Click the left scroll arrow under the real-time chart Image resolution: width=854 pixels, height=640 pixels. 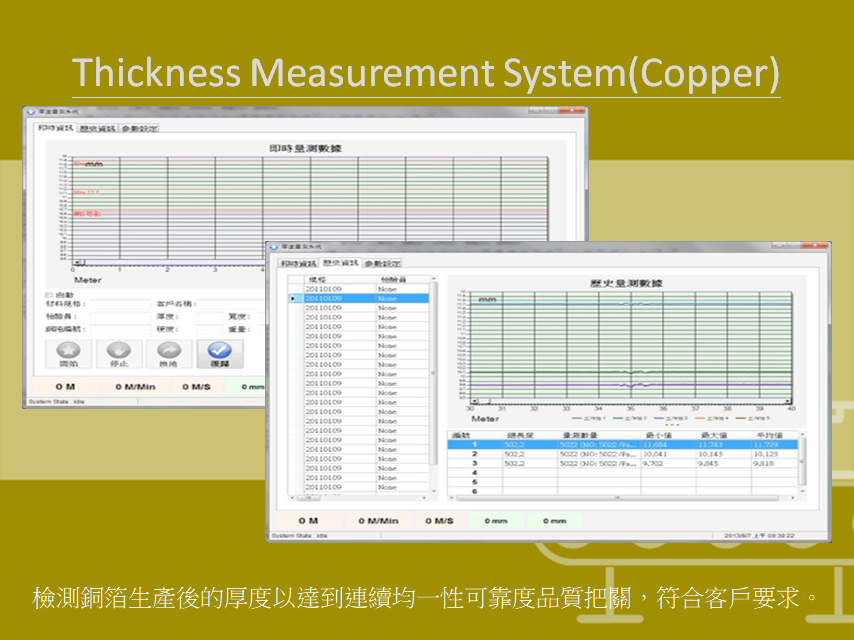tap(76, 261)
